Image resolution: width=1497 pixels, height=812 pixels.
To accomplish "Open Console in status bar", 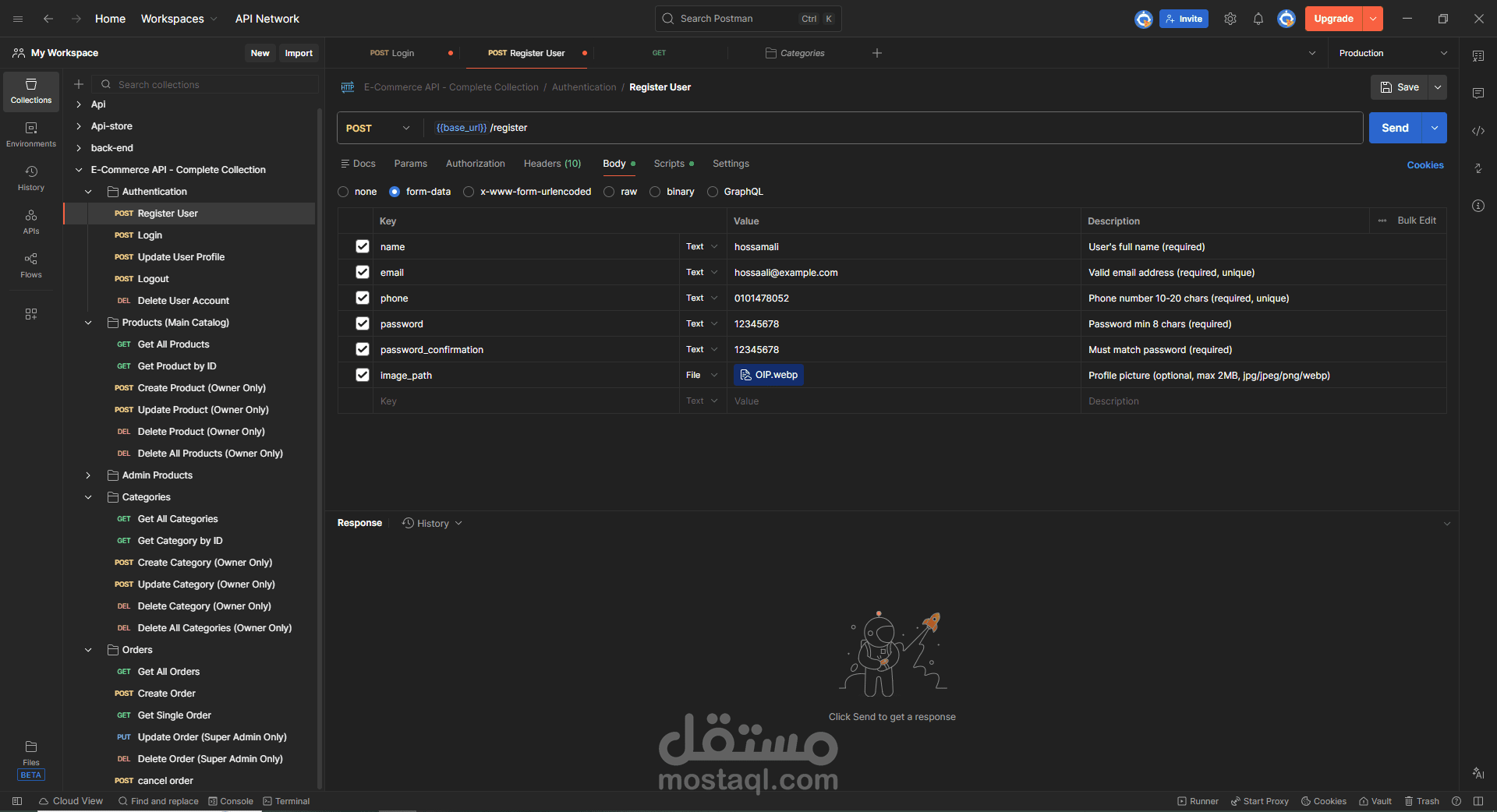I will tap(231, 801).
